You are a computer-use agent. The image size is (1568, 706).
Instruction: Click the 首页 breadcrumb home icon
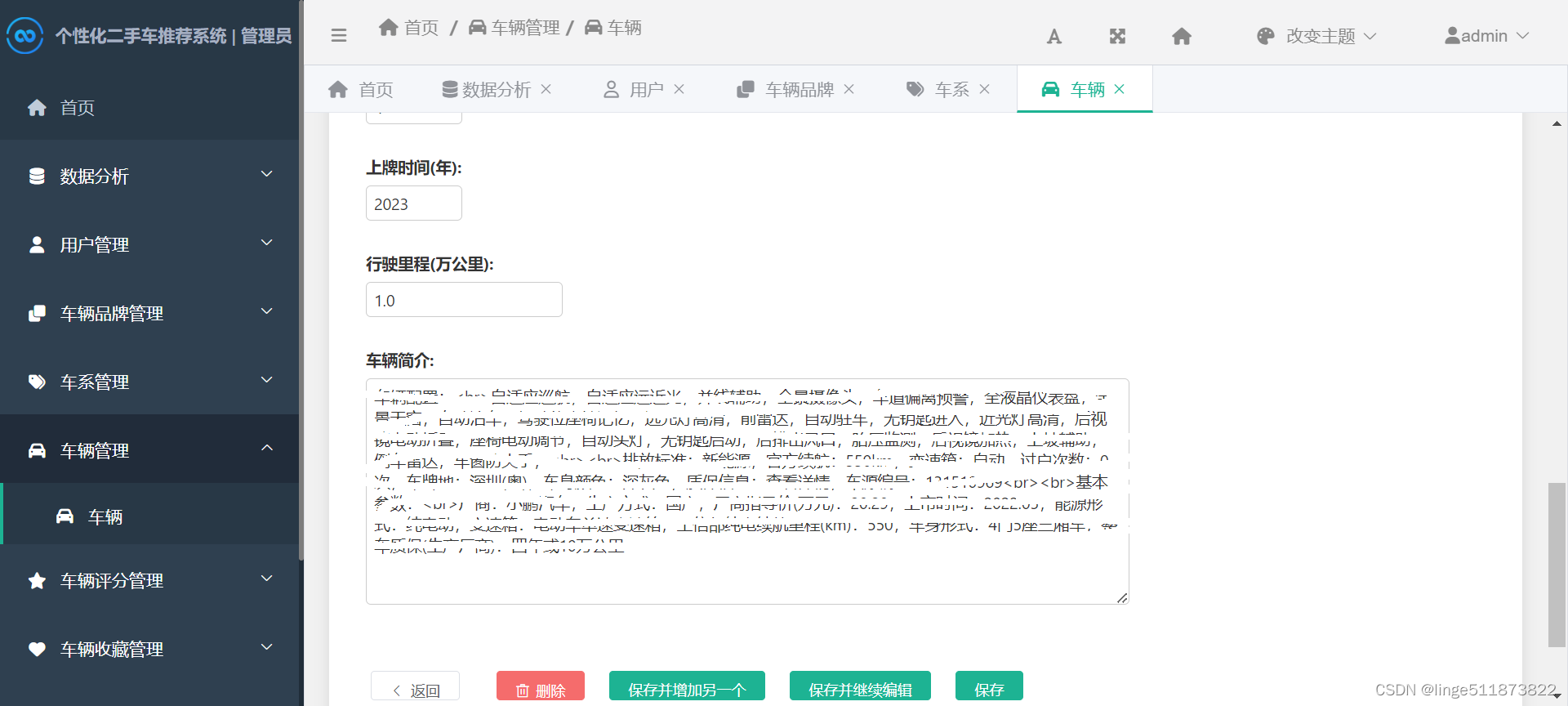coord(389,27)
